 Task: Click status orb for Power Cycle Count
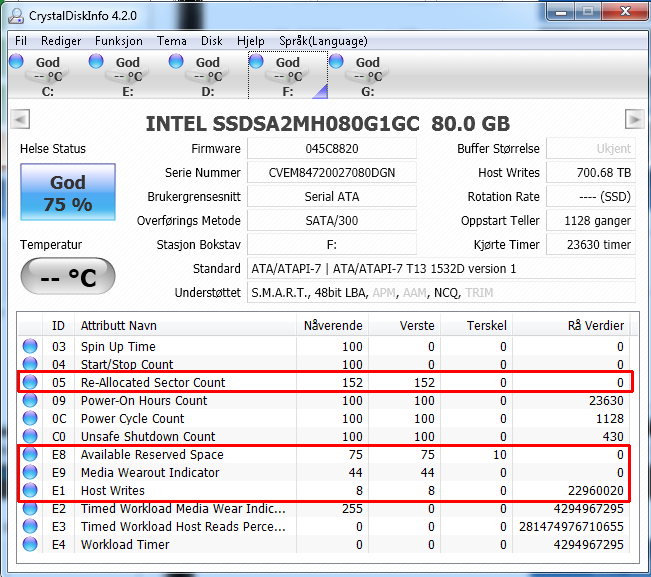[x=30, y=418]
